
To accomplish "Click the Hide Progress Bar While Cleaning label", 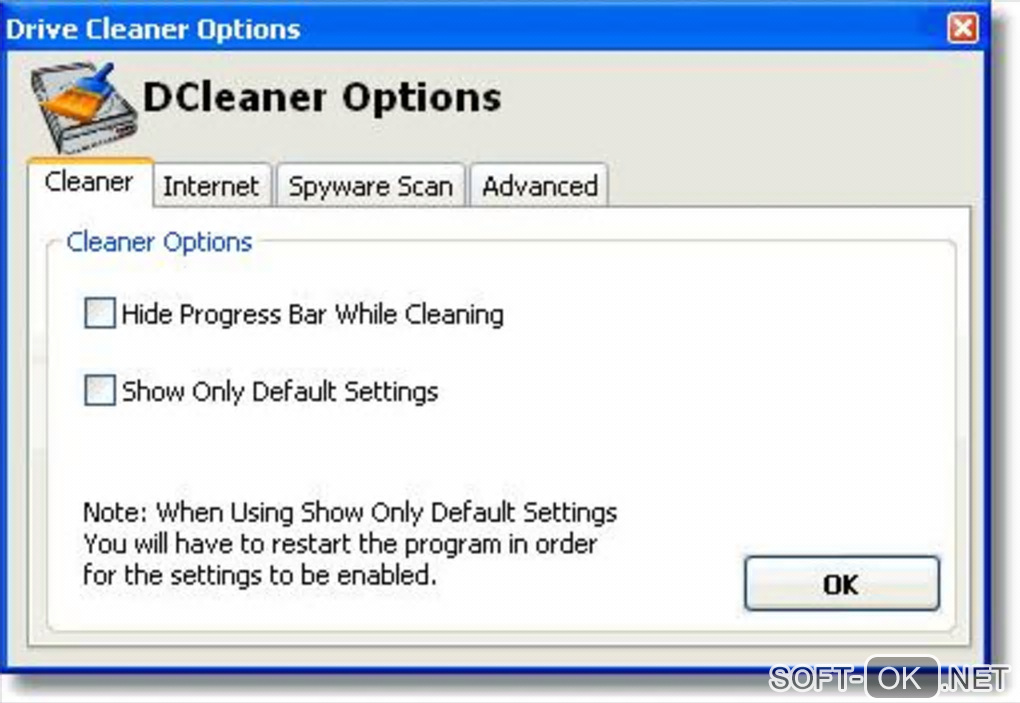I will tap(313, 315).
